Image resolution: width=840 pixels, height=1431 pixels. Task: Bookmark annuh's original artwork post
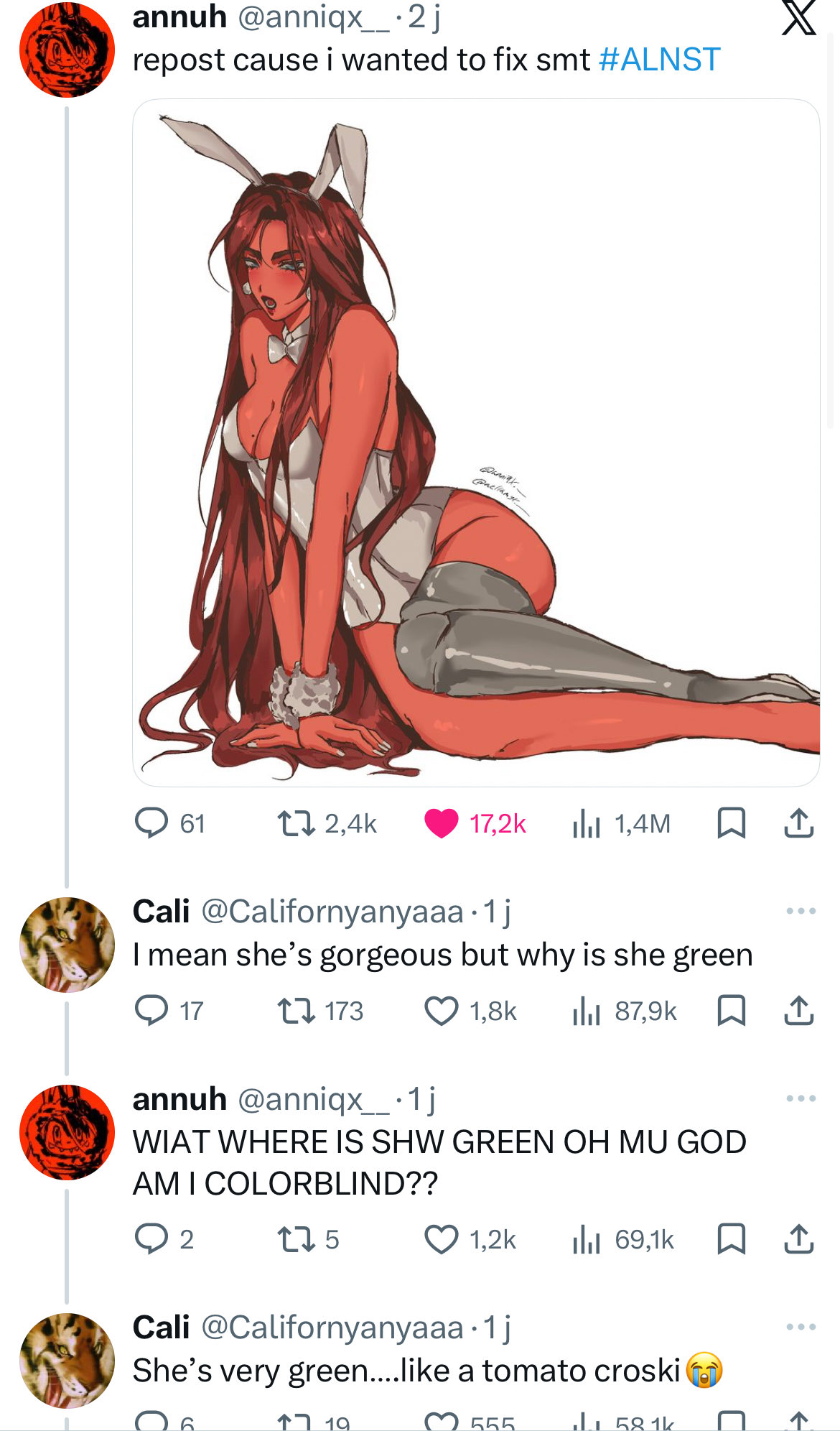click(x=731, y=823)
